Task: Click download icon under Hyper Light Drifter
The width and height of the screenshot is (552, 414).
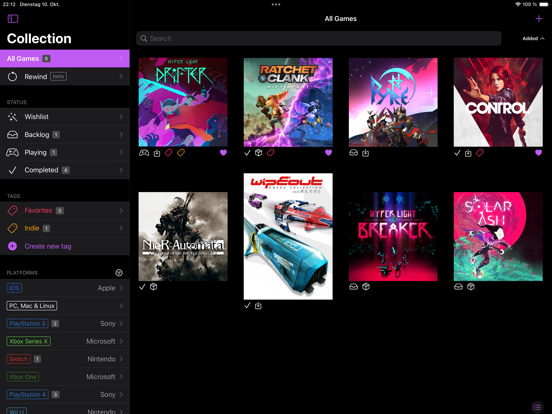Action: (x=157, y=153)
